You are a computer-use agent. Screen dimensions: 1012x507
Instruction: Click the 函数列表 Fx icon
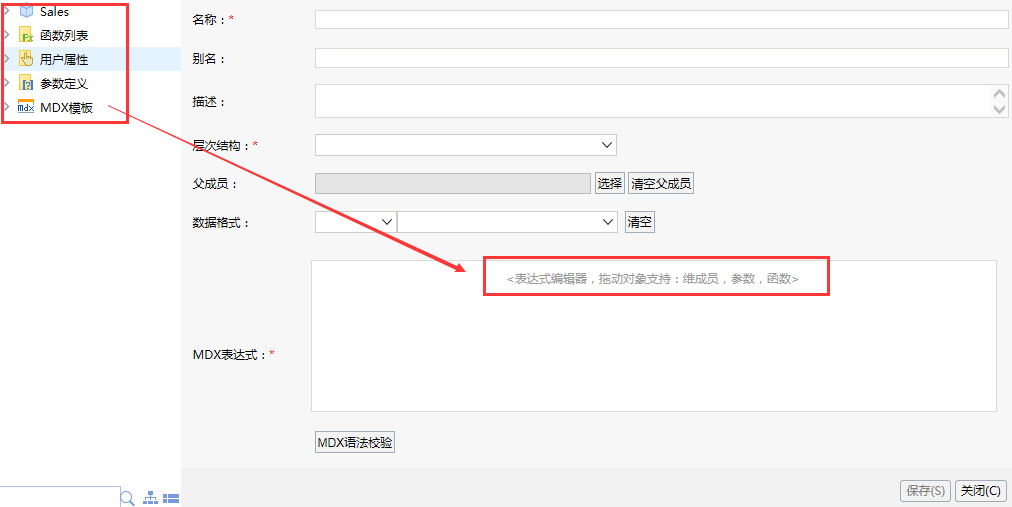(26, 35)
